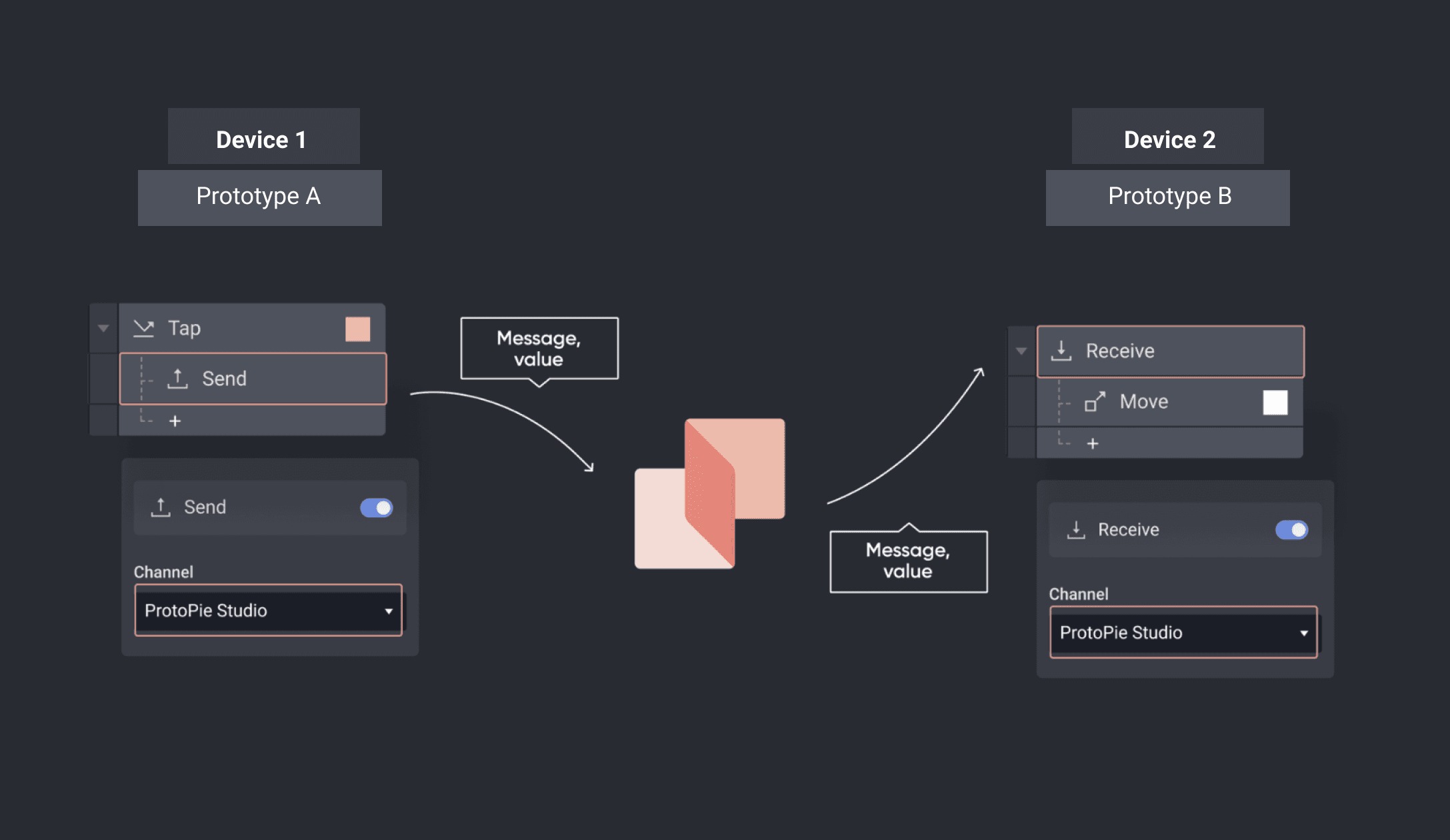Collapse the Tap trigger with its arrow
The height and width of the screenshot is (840, 1450).
[103, 328]
